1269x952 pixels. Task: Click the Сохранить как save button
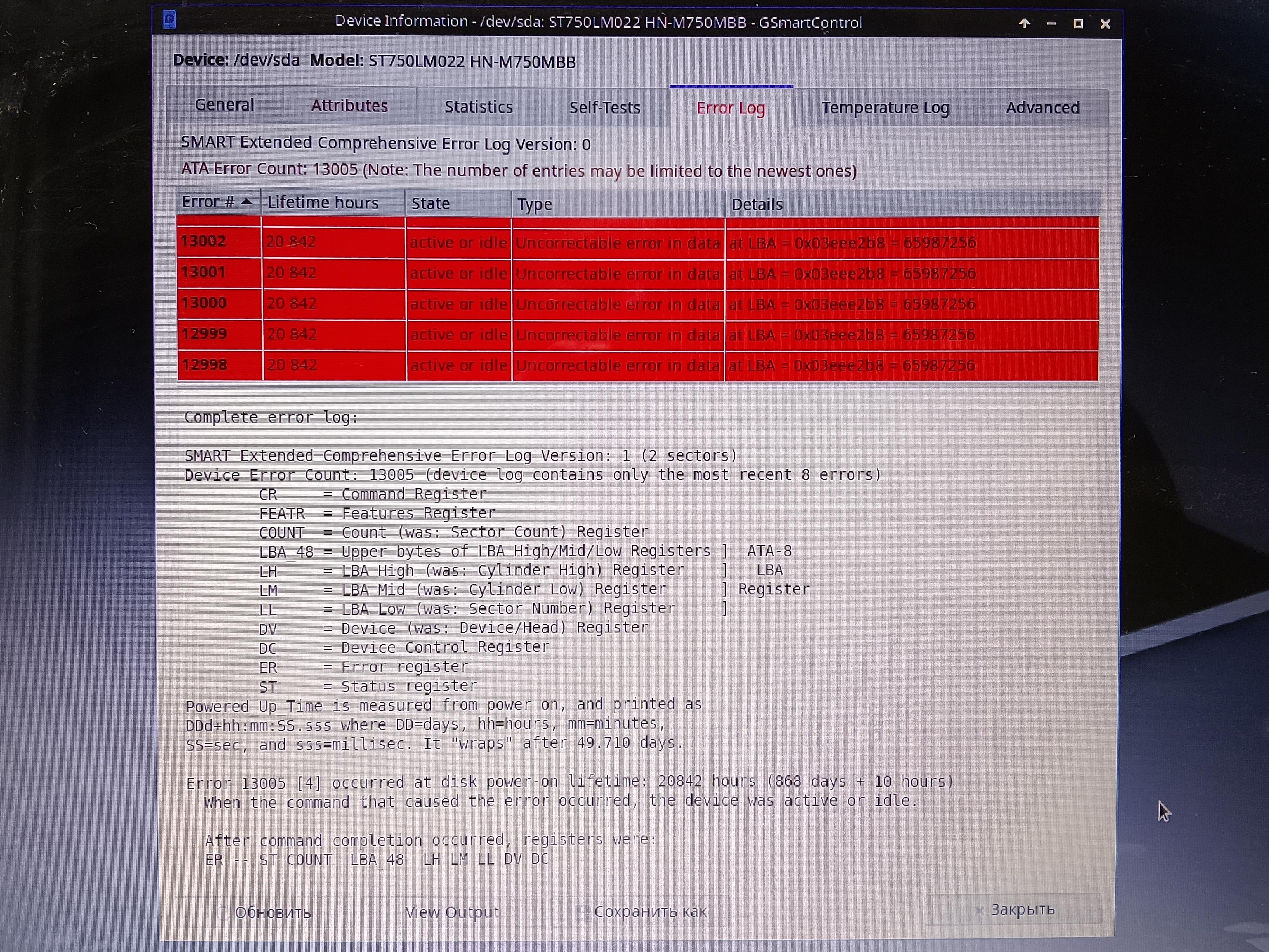pyautogui.click(x=641, y=911)
